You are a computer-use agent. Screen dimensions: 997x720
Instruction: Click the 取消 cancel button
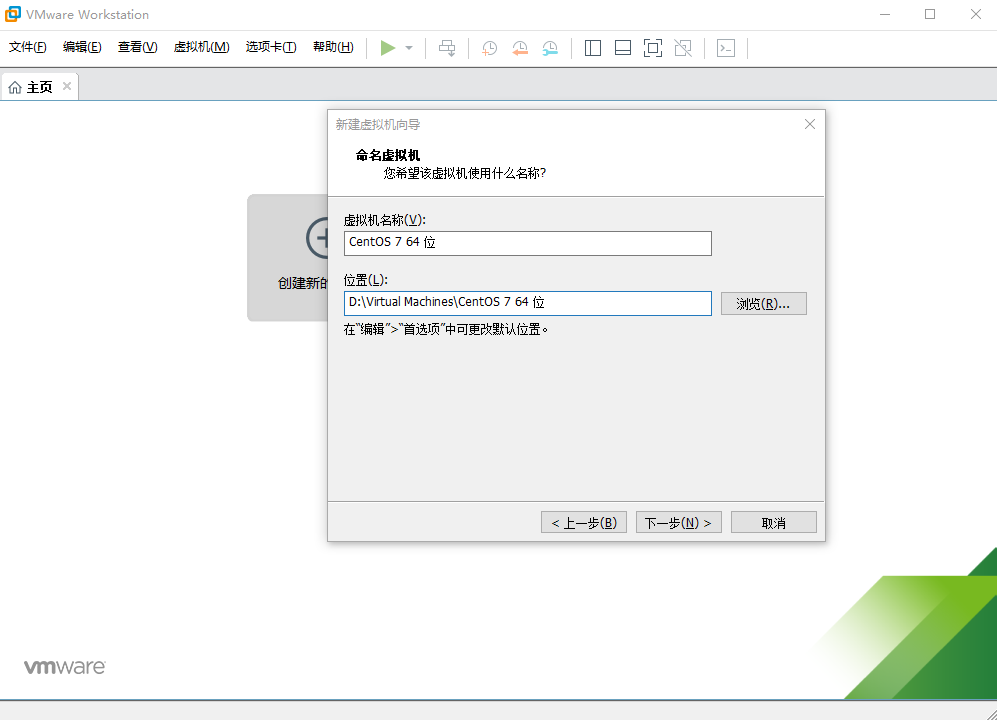pyautogui.click(x=774, y=522)
